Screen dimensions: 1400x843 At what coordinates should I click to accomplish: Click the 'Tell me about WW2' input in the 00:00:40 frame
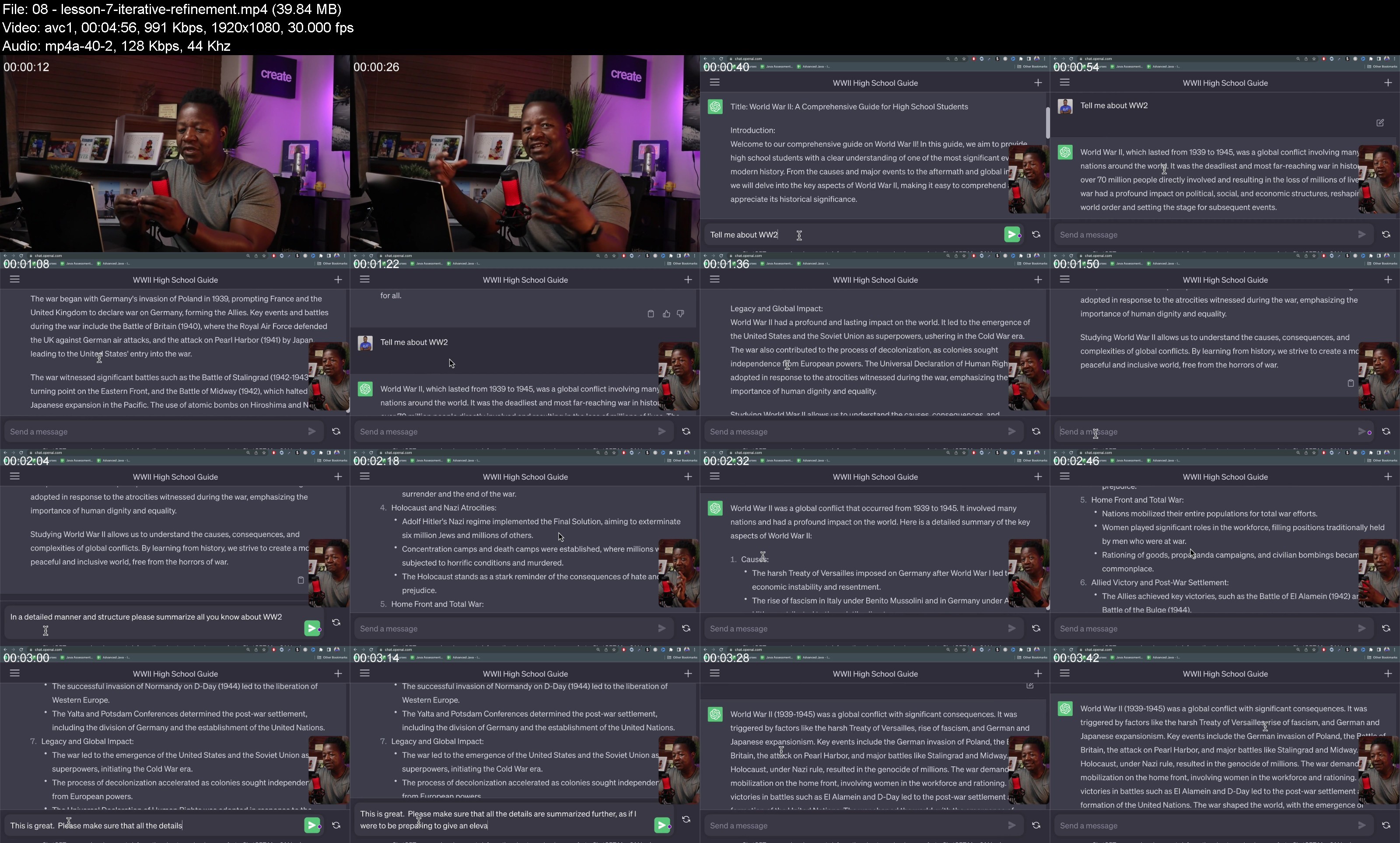pyautogui.click(x=864, y=235)
